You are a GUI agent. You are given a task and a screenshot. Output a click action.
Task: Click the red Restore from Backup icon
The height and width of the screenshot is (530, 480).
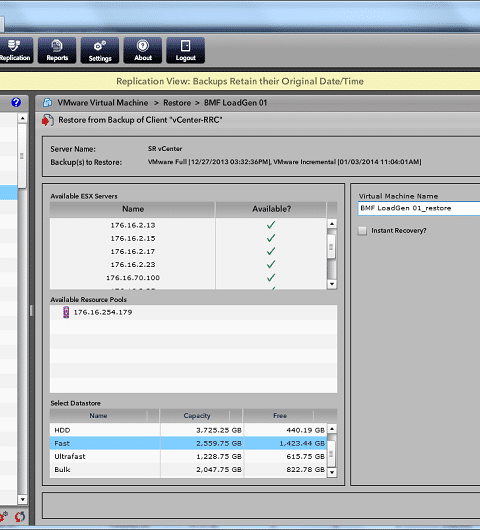click(x=48, y=120)
